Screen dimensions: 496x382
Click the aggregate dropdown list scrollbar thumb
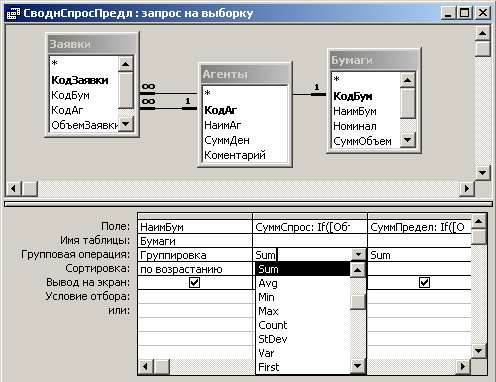[x=358, y=303]
